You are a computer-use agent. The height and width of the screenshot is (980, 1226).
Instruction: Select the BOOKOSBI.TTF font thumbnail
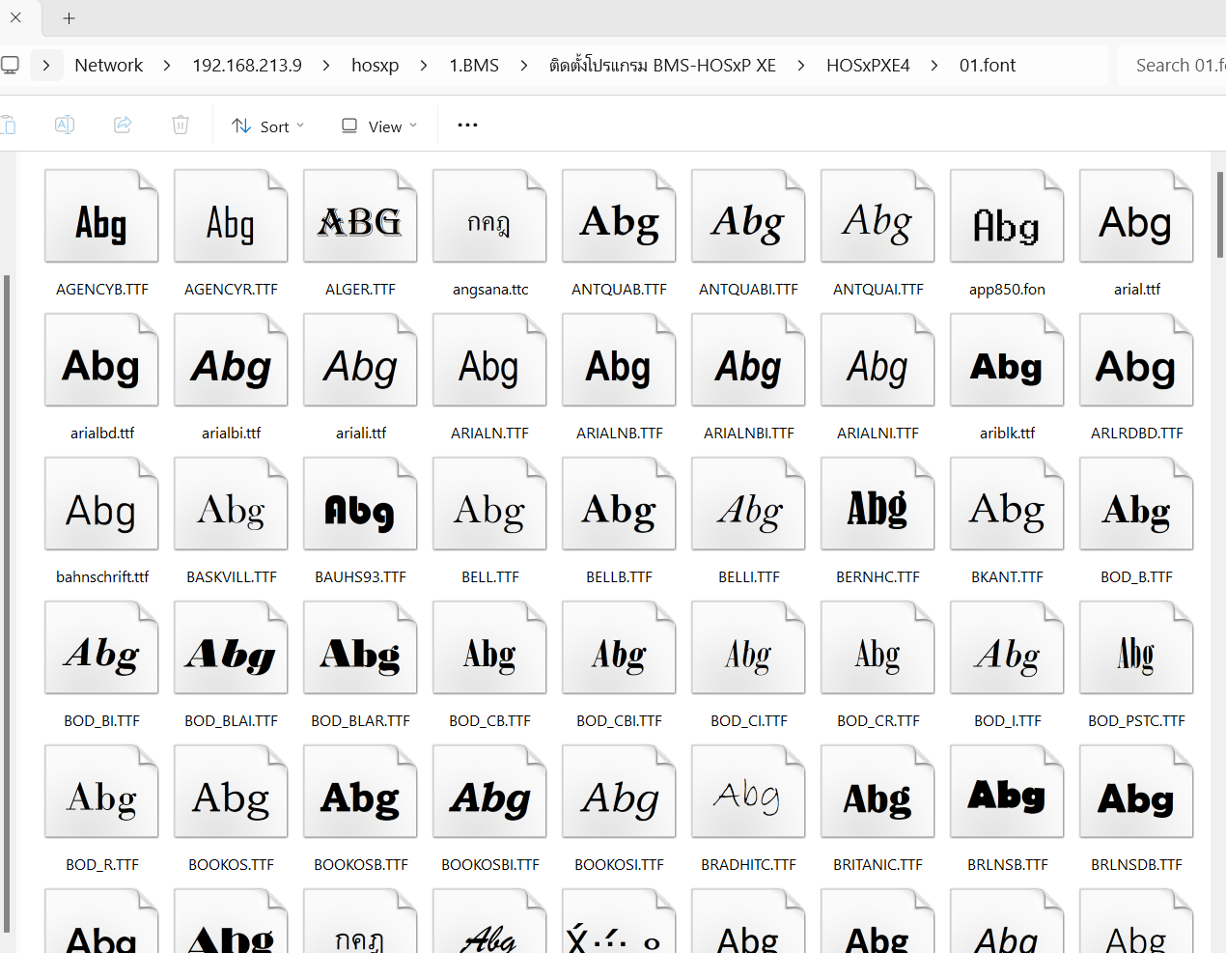tap(489, 792)
